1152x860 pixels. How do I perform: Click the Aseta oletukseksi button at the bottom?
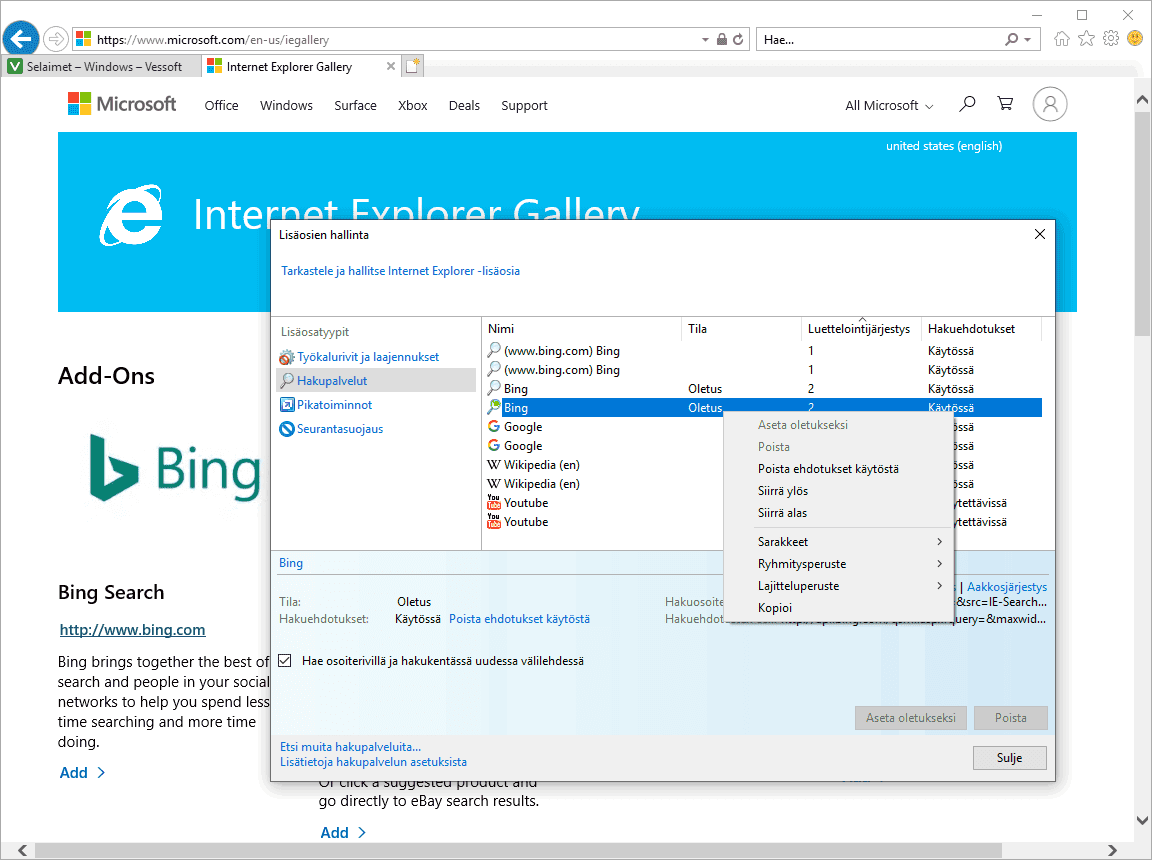(910, 718)
